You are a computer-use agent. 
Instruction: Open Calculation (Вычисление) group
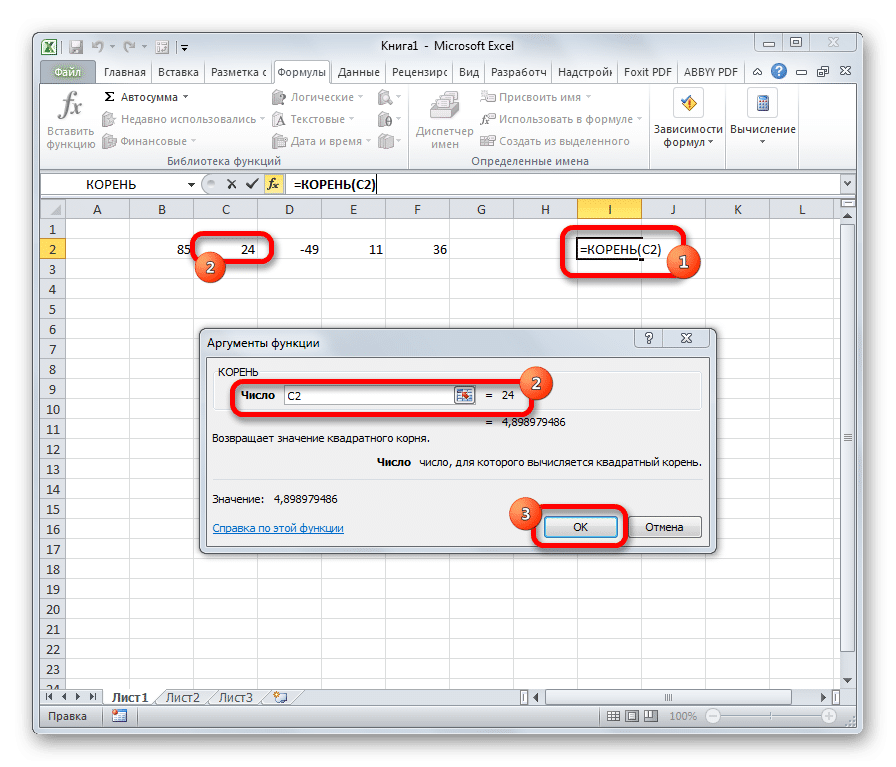click(x=763, y=117)
